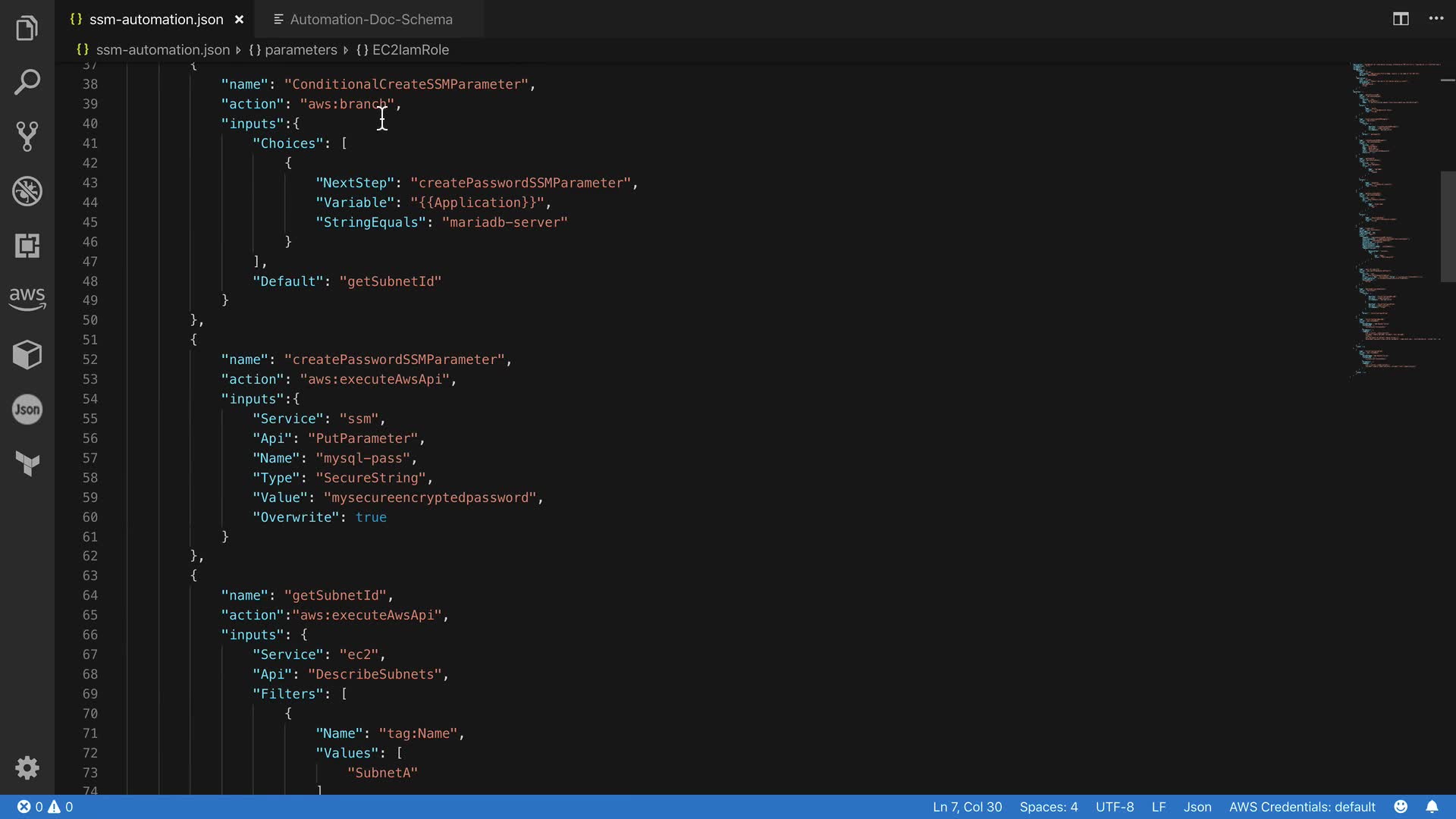Click the split editor icon
The image size is (1456, 819).
coord(1401,19)
